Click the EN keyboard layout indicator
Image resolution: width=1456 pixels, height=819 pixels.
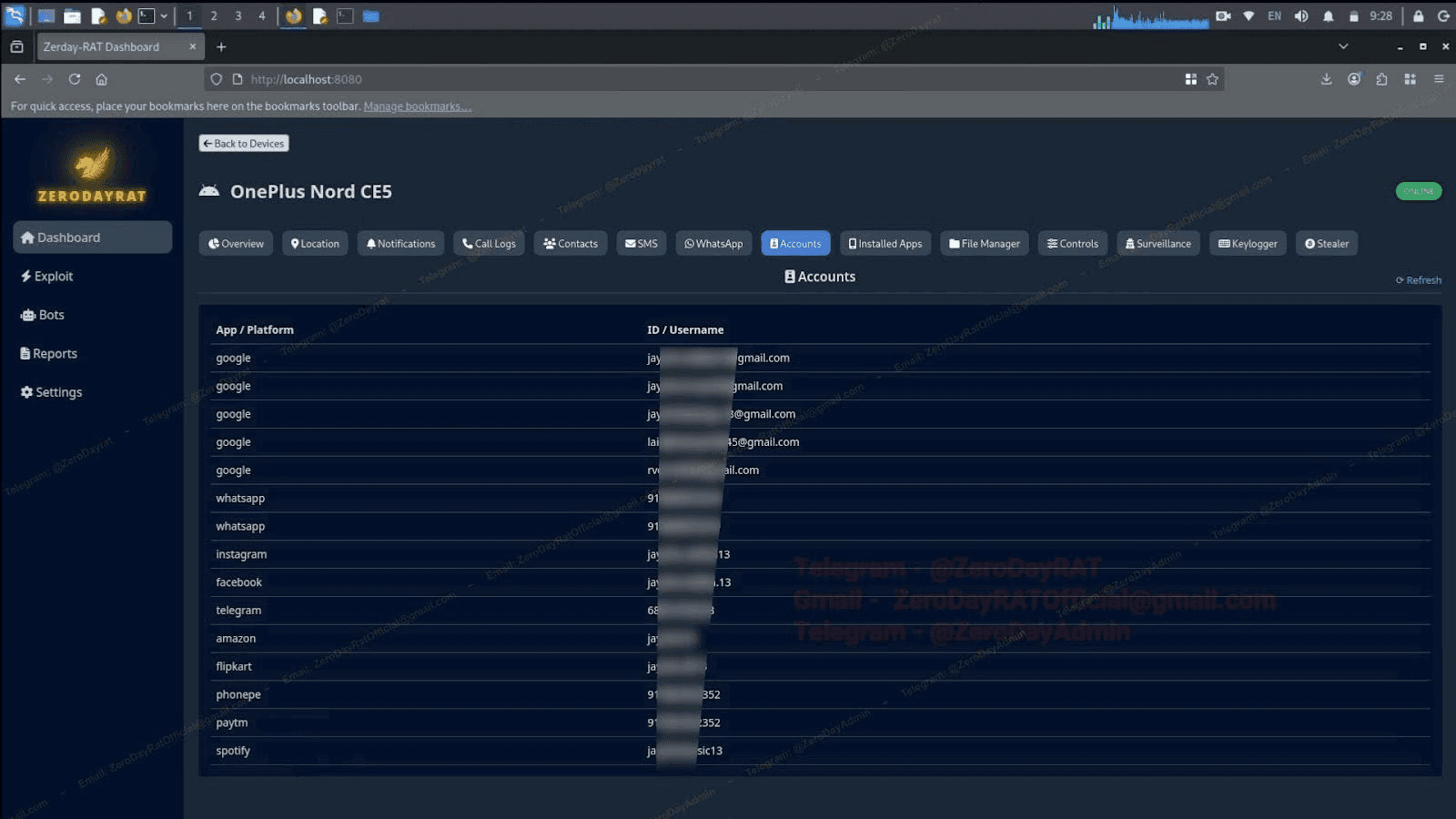point(1274,15)
